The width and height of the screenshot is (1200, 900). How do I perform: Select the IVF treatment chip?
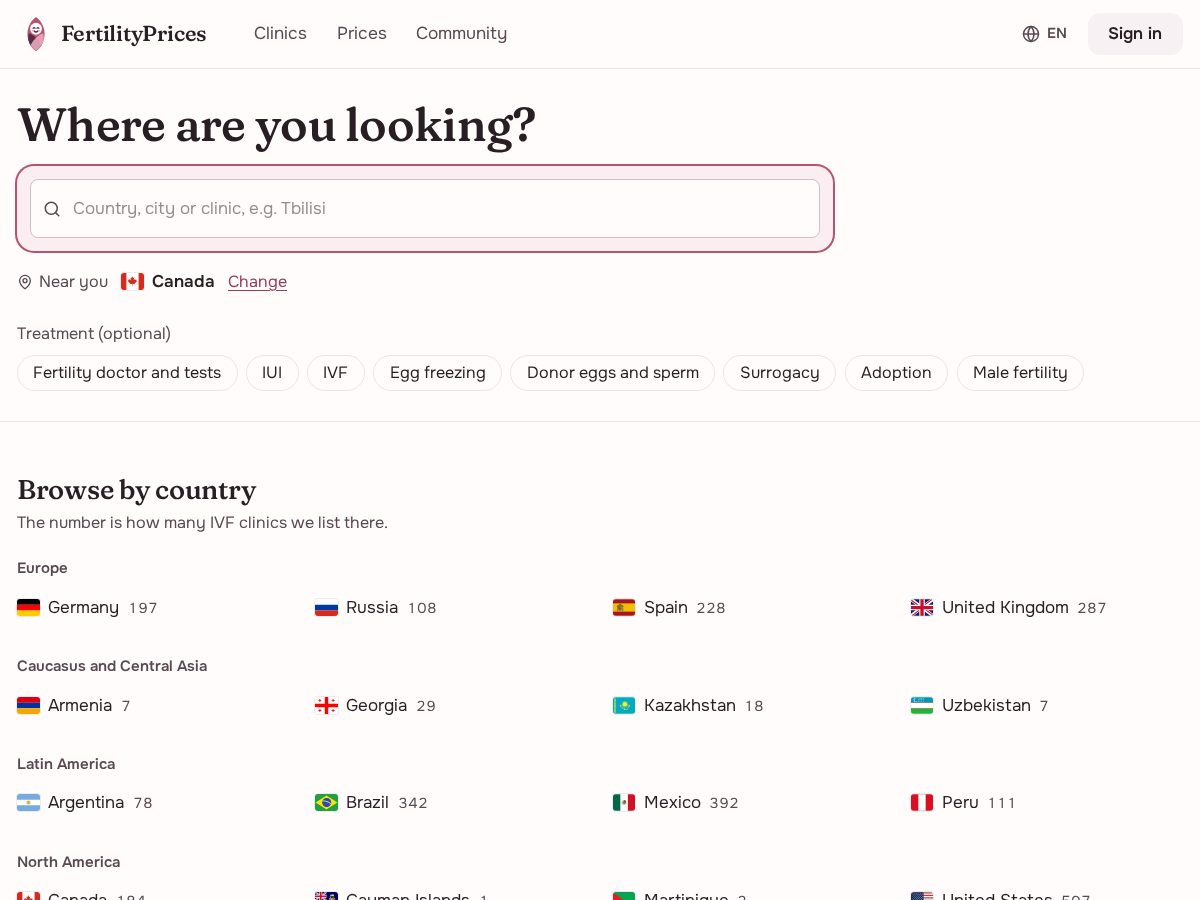[335, 373]
